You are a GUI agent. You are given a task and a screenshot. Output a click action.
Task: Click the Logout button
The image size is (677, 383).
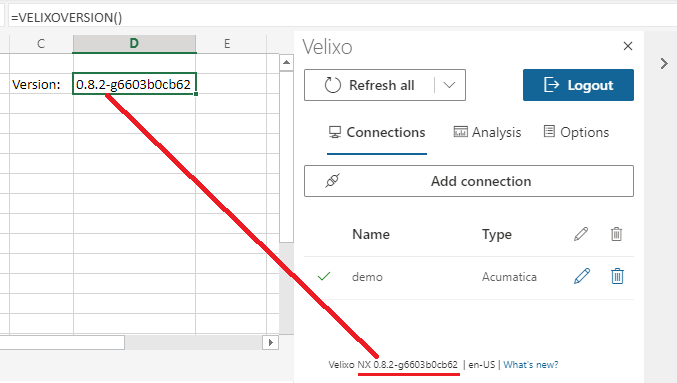(x=578, y=85)
